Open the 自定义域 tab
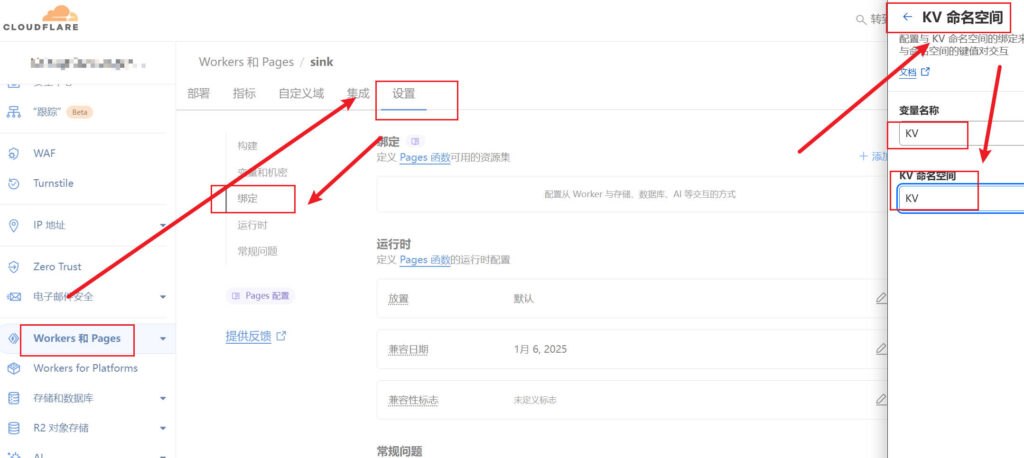Viewport: 1024px width, 458px height. pos(300,94)
